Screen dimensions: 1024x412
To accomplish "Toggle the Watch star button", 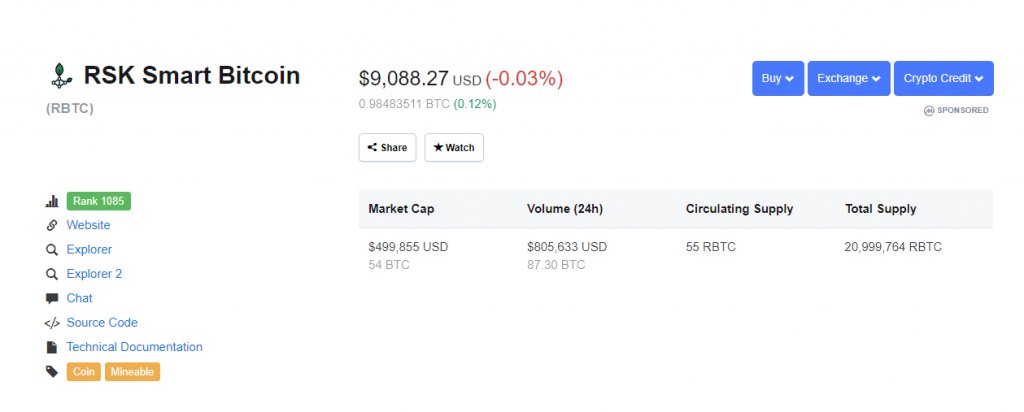I will point(454,147).
